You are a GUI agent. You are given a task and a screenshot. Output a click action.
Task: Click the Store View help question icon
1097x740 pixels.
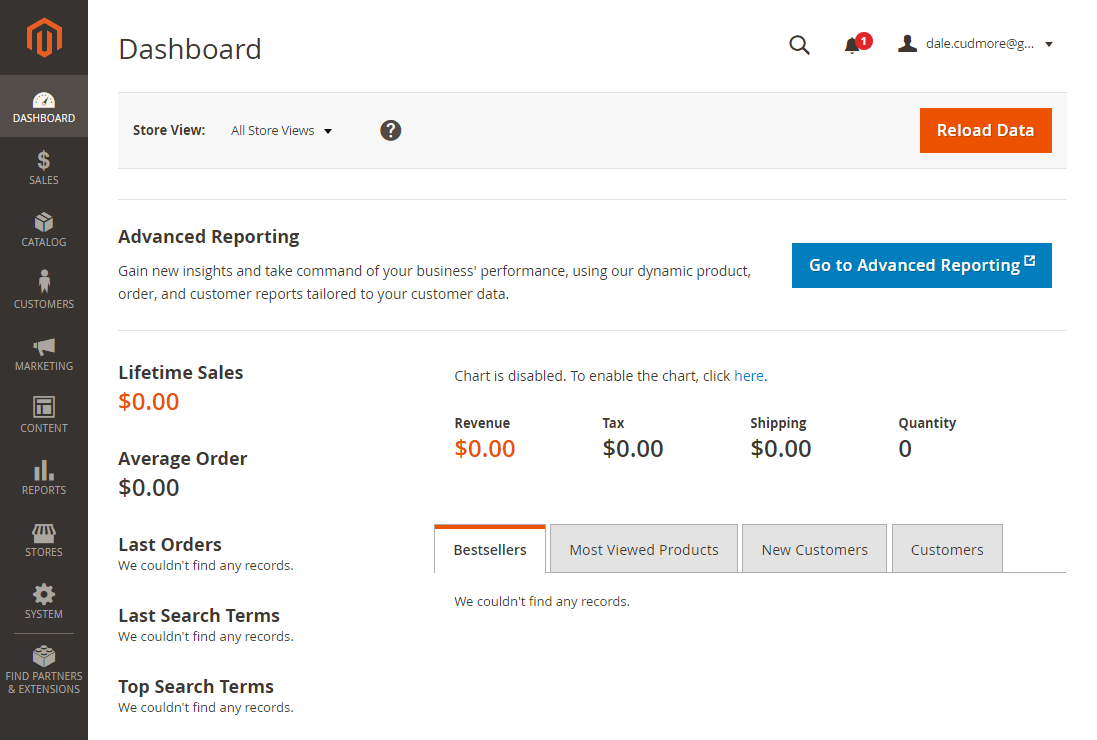click(x=390, y=130)
